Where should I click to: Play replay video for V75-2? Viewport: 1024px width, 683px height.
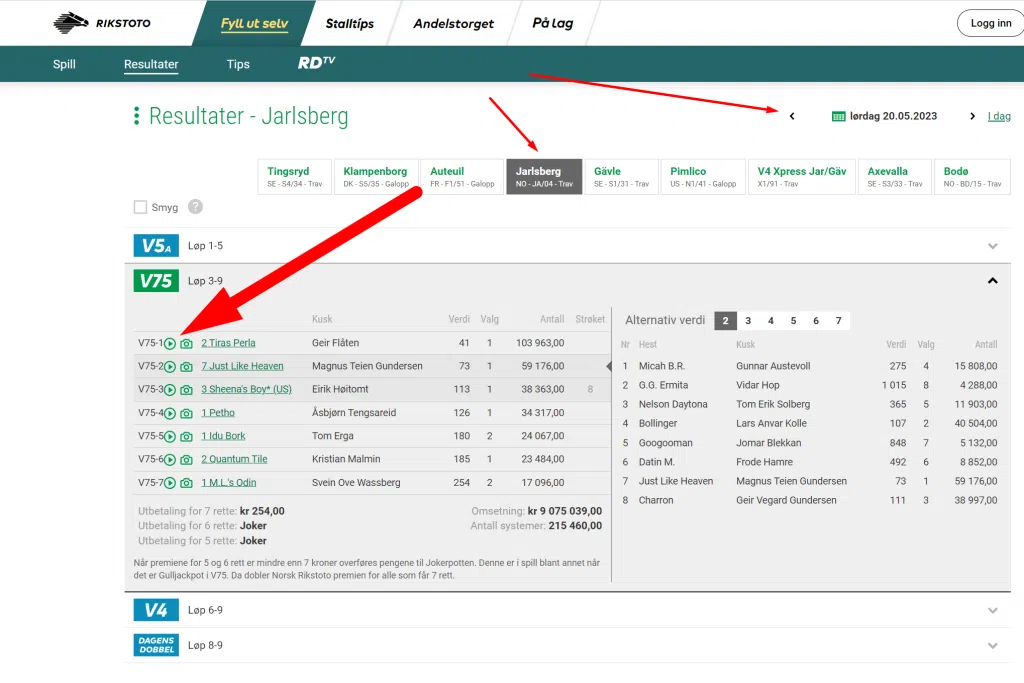point(170,367)
